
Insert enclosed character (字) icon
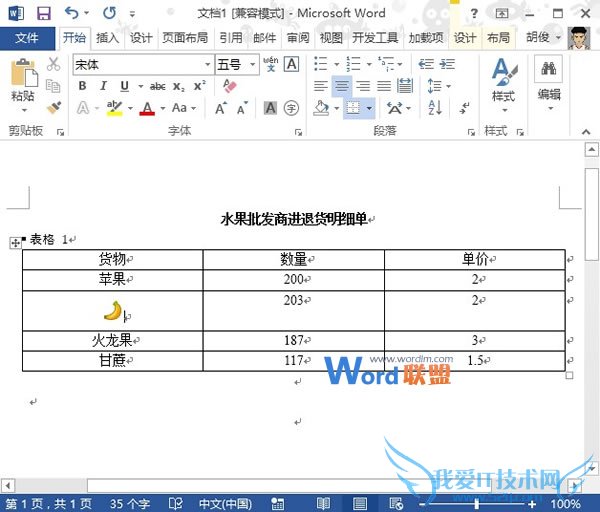tap(291, 108)
